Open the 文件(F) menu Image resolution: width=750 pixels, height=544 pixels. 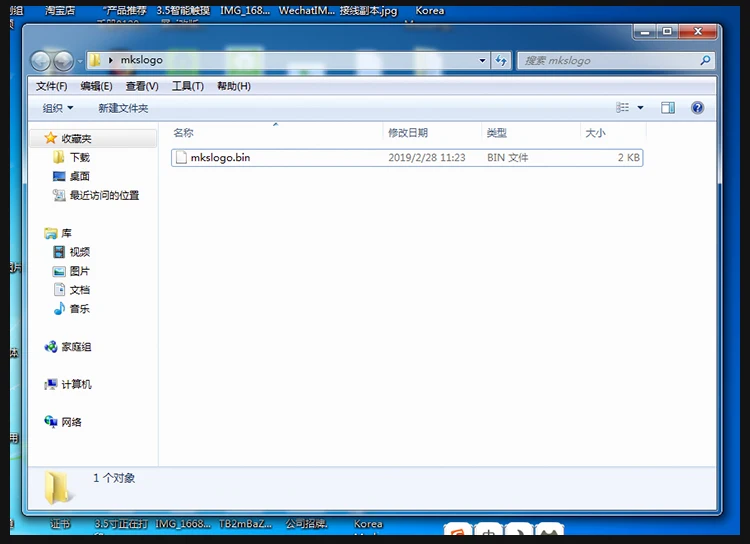[51, 86]
